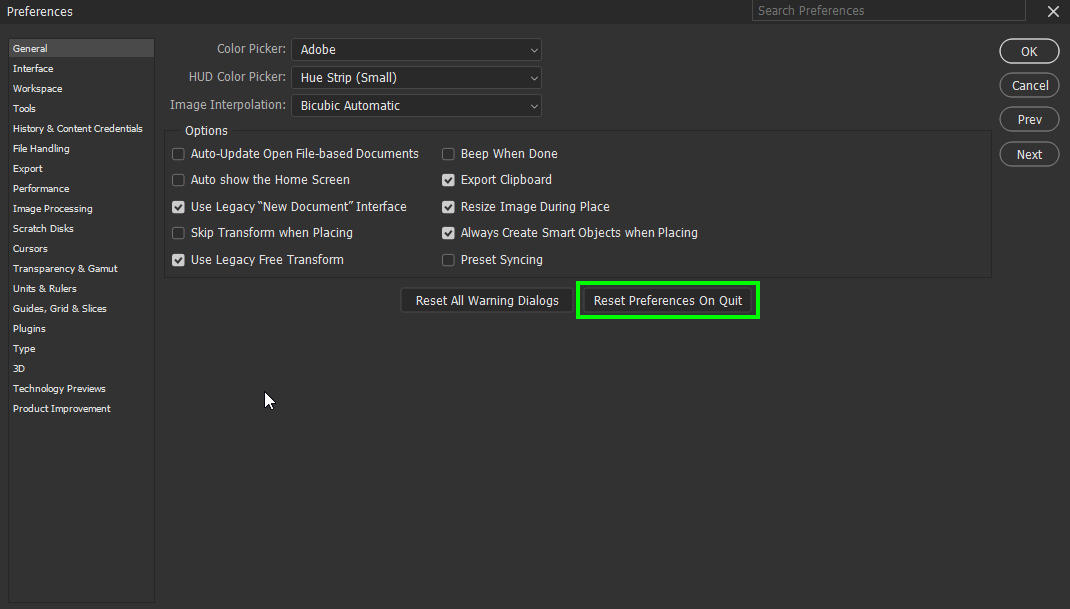Open the Color Picker dropdown
Image resolution: width=1070 pixels, height=609 pixels.
tap(416, 49)
